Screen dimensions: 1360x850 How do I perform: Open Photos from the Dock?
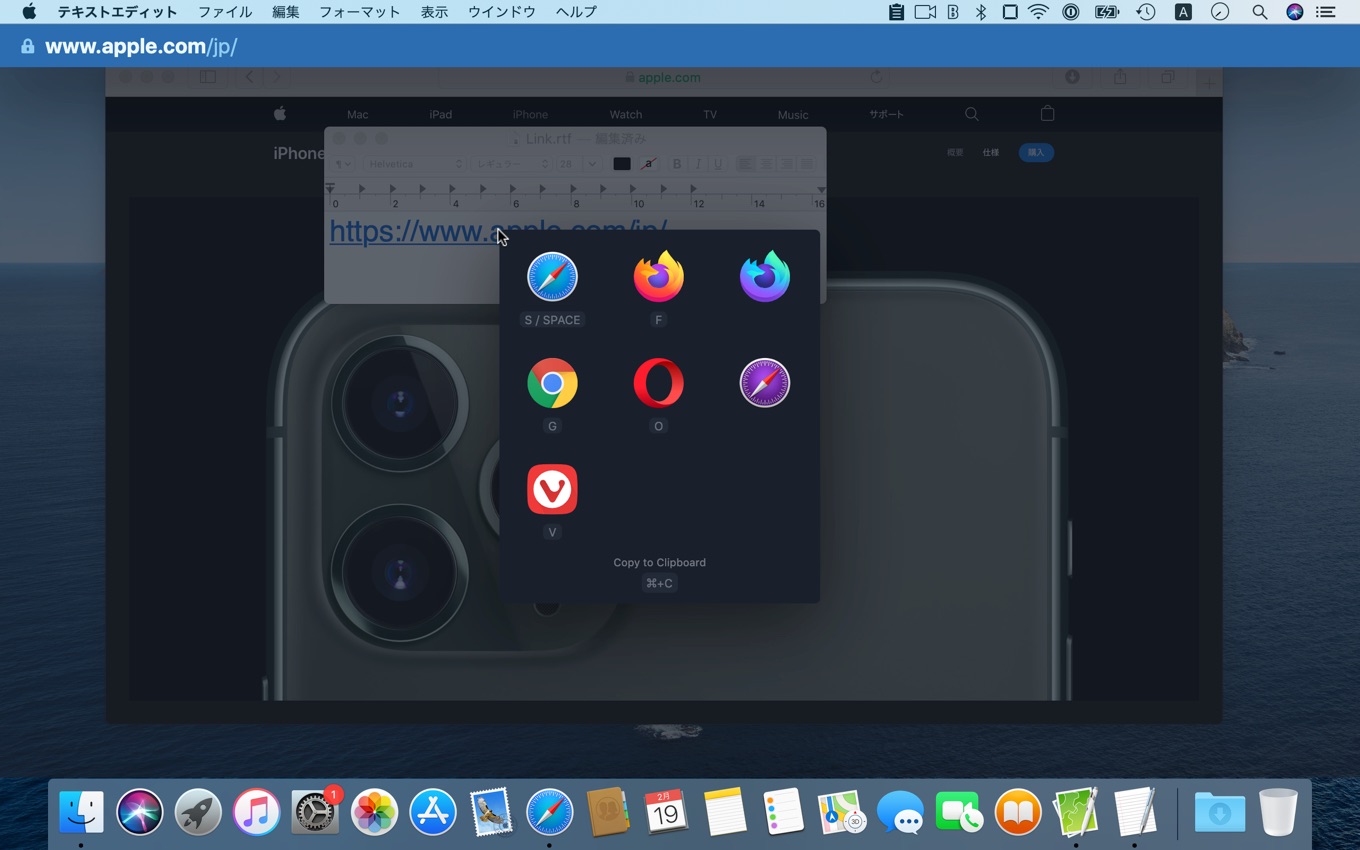pos(374,812)
